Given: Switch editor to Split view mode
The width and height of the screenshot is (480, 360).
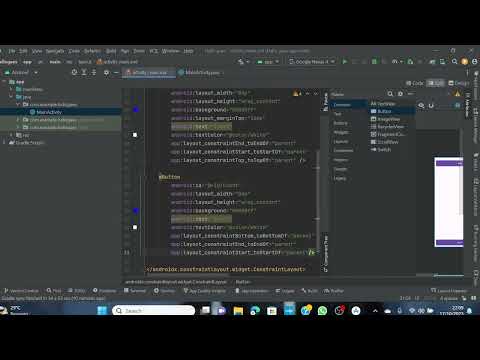Looking at the screenshot, I should coord(436,83).
